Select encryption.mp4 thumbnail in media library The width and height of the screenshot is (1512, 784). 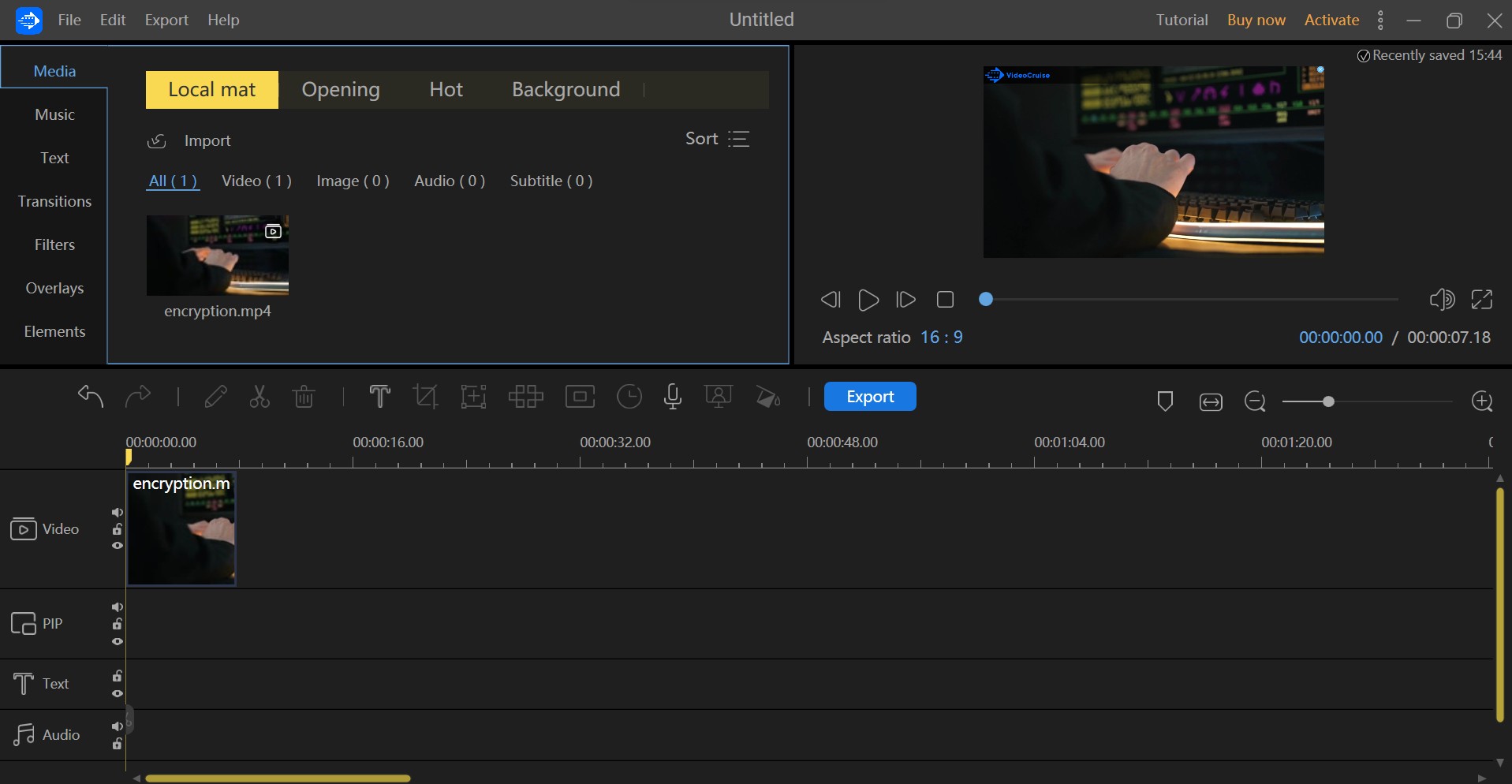pos(218,256)
